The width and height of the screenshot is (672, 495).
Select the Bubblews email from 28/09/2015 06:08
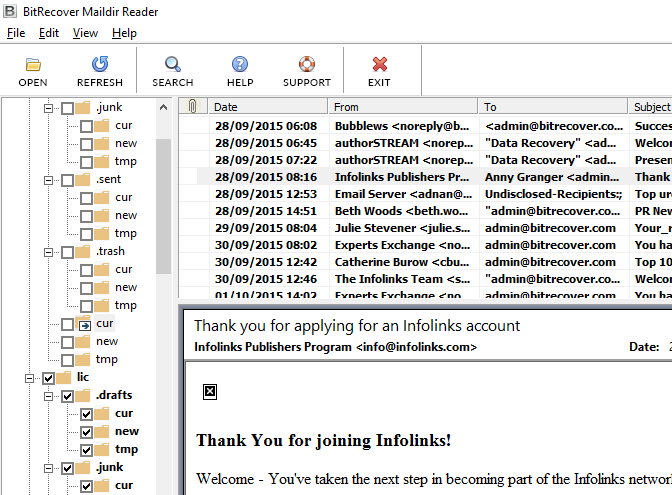(426, 126)
